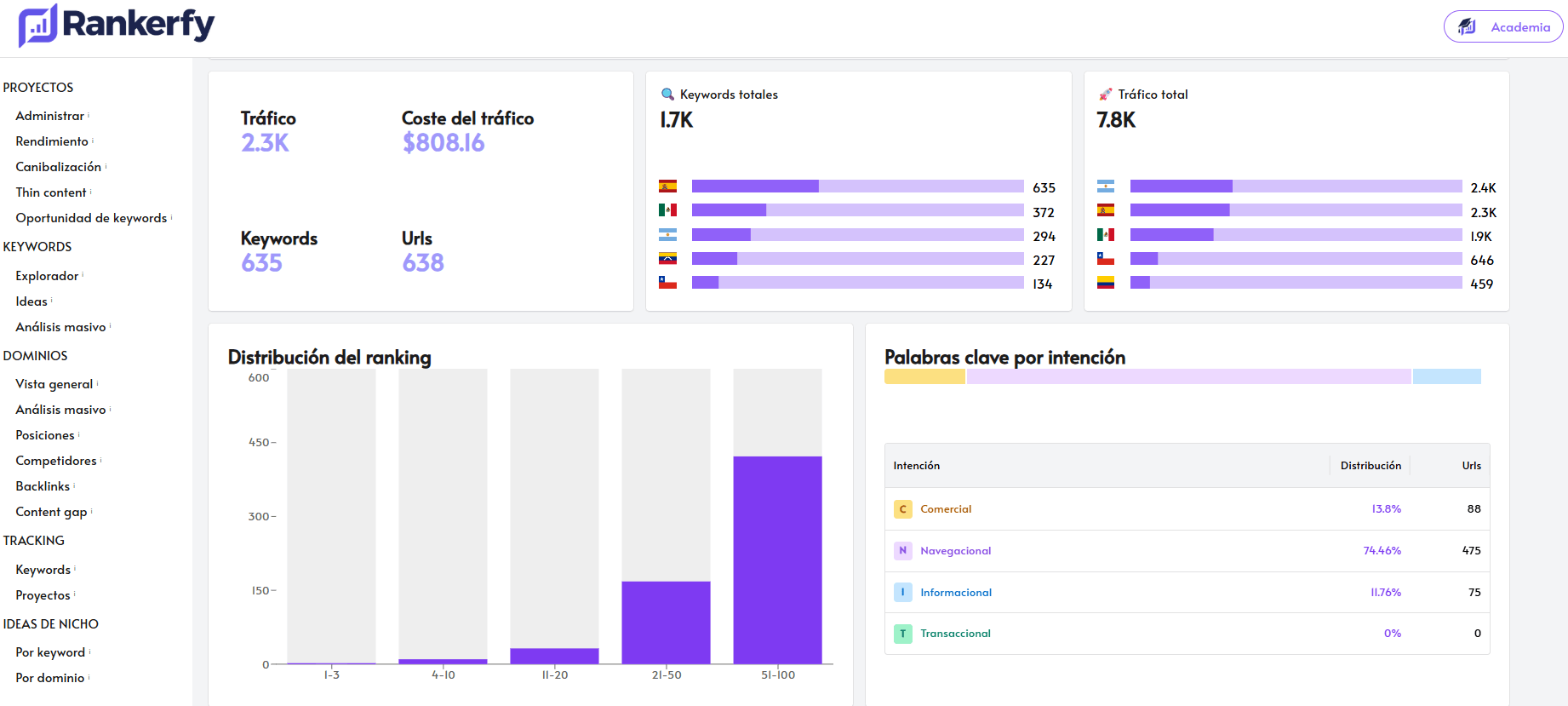Image resolution: width=1568 pixels, height=706 pixels.
Task: Open Canibalización in the sidebar
Action: pos(58,167)
